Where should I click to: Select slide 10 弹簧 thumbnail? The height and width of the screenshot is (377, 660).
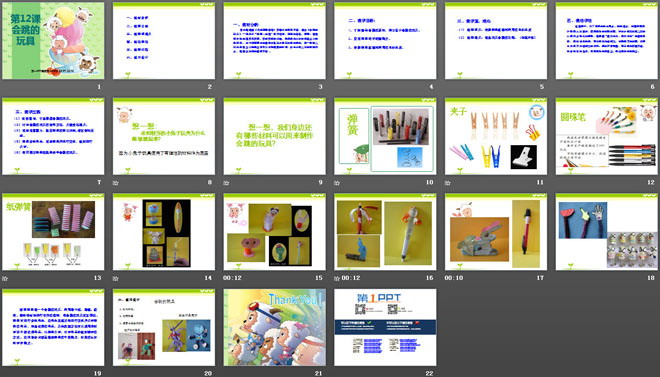click(x=385, y=136)
